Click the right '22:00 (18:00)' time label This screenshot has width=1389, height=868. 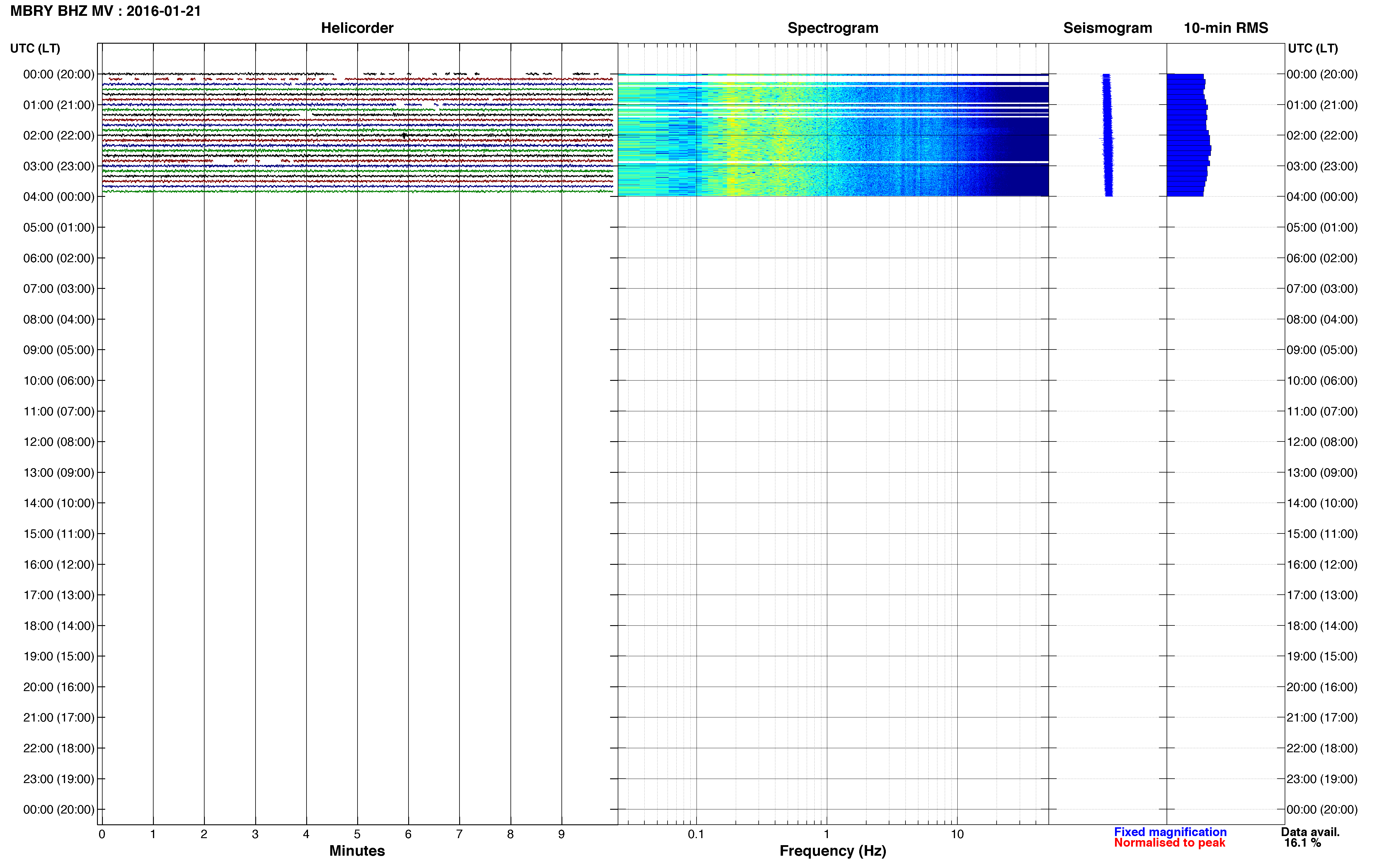[x=1322, y=748]
